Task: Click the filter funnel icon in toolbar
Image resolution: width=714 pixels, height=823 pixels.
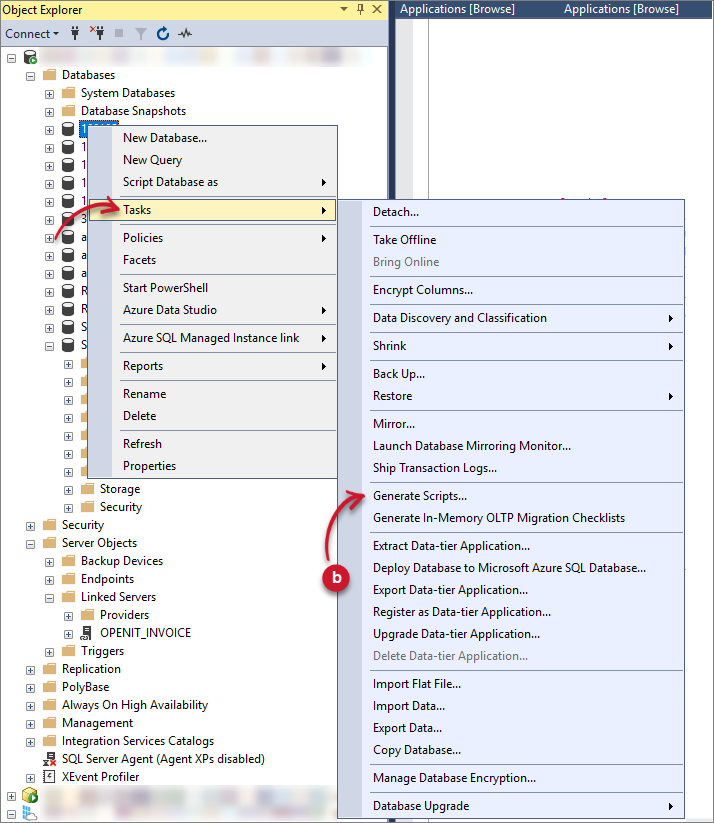Action: 141,33
